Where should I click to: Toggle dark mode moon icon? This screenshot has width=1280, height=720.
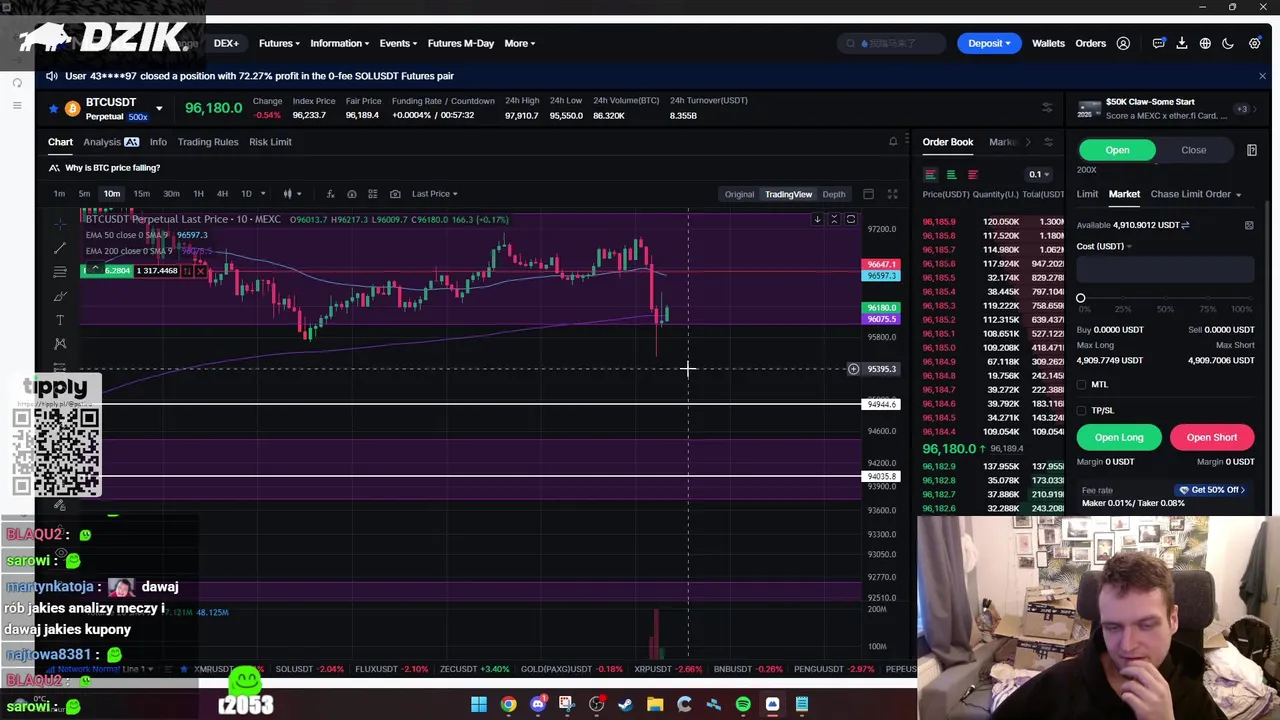coord(1228,43)
